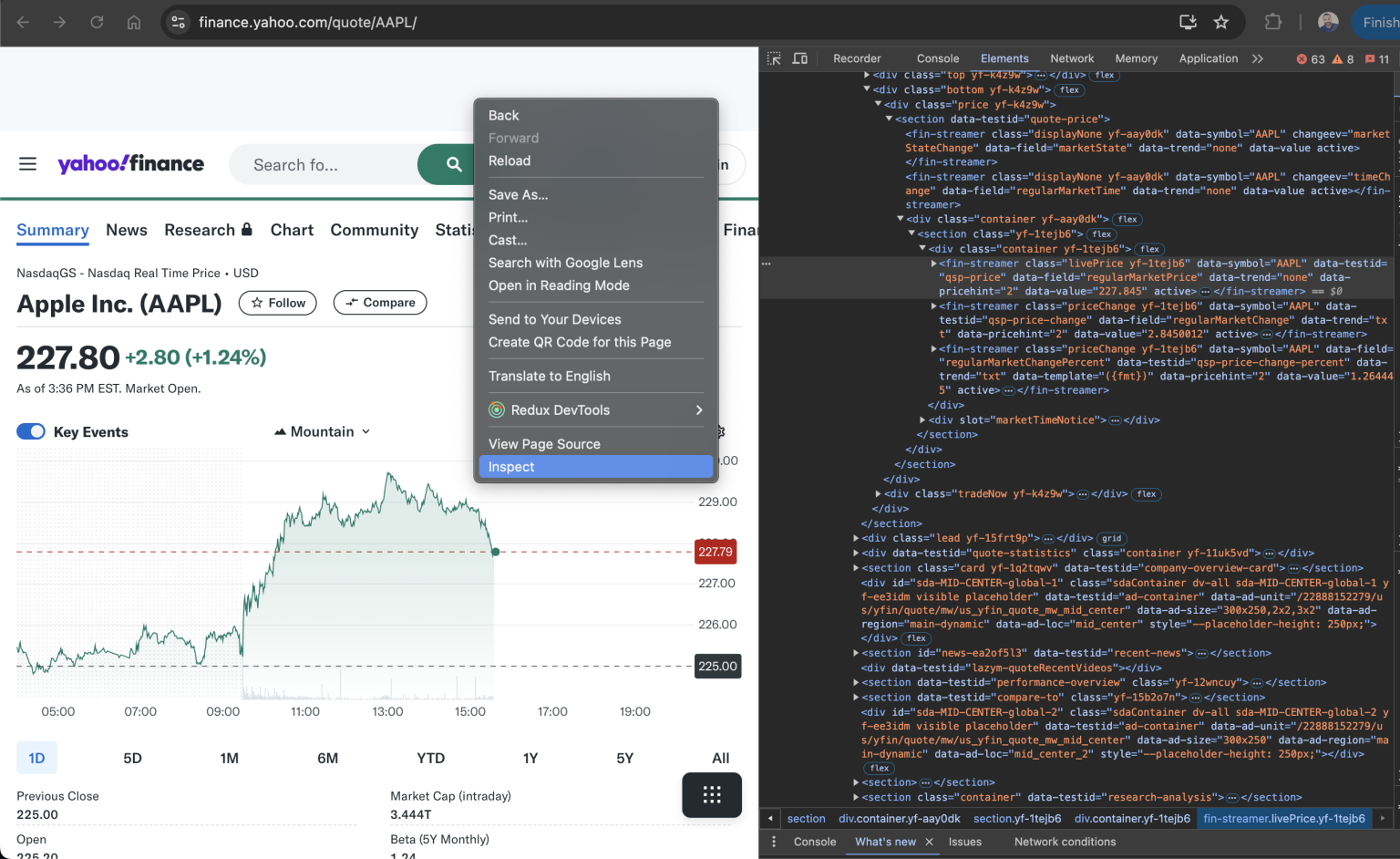Screen dimensions: 1400x859
Task: Click the inspect element picker icon
Action: click(x=774, y=58)
